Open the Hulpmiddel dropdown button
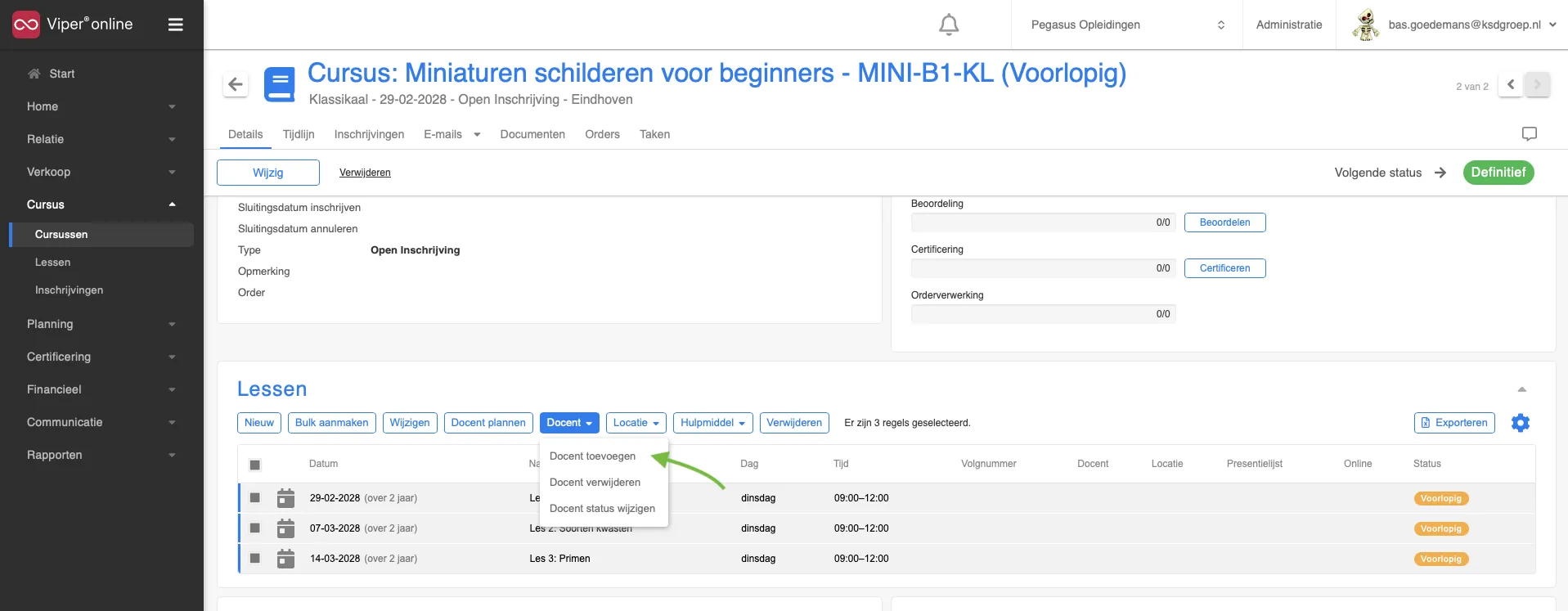The width and height of the screenshot is (1568, 611). [713, 423]
